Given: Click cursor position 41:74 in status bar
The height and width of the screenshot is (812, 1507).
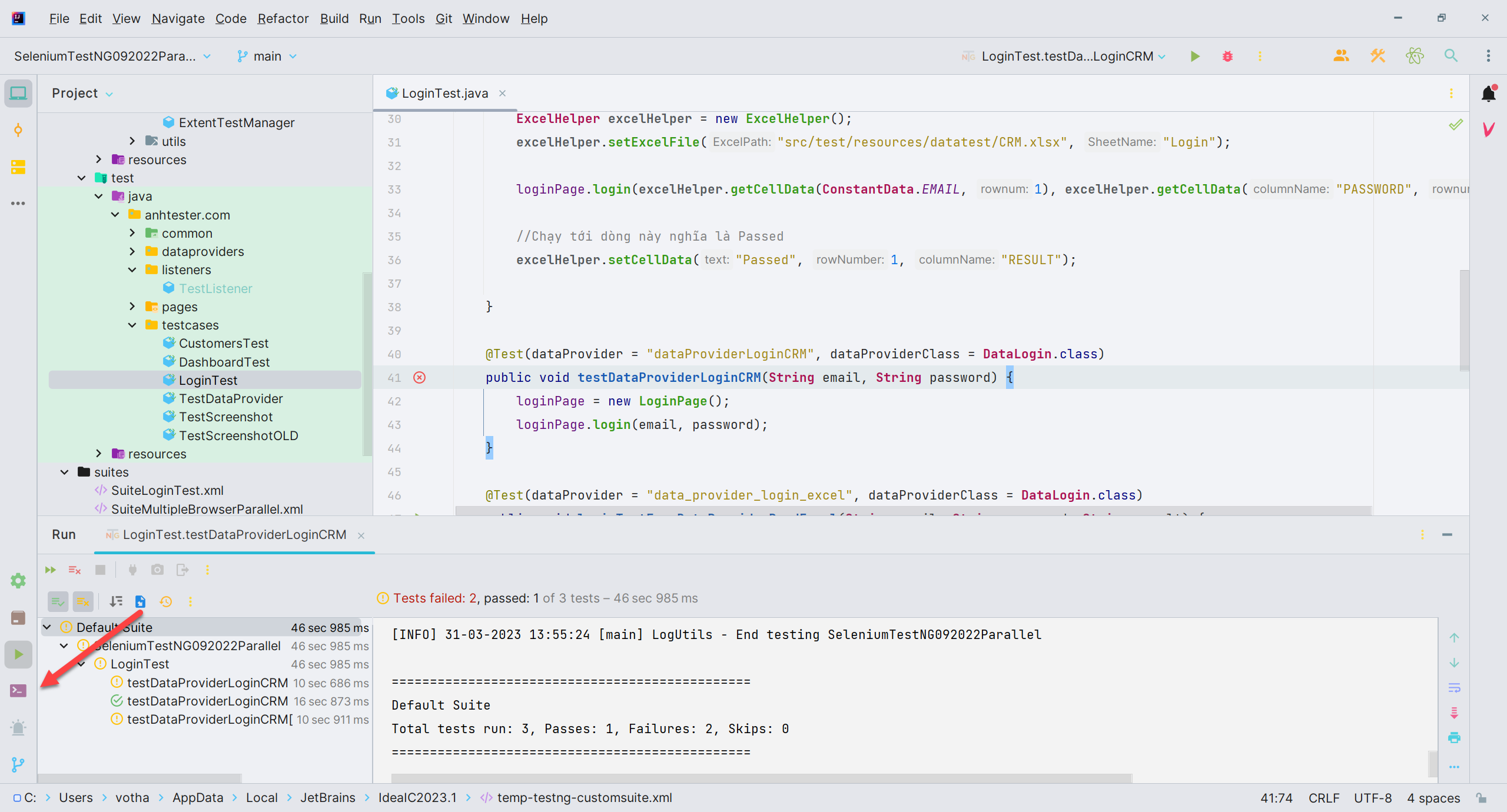Looking at the screenshot, I should [1276, 798].
